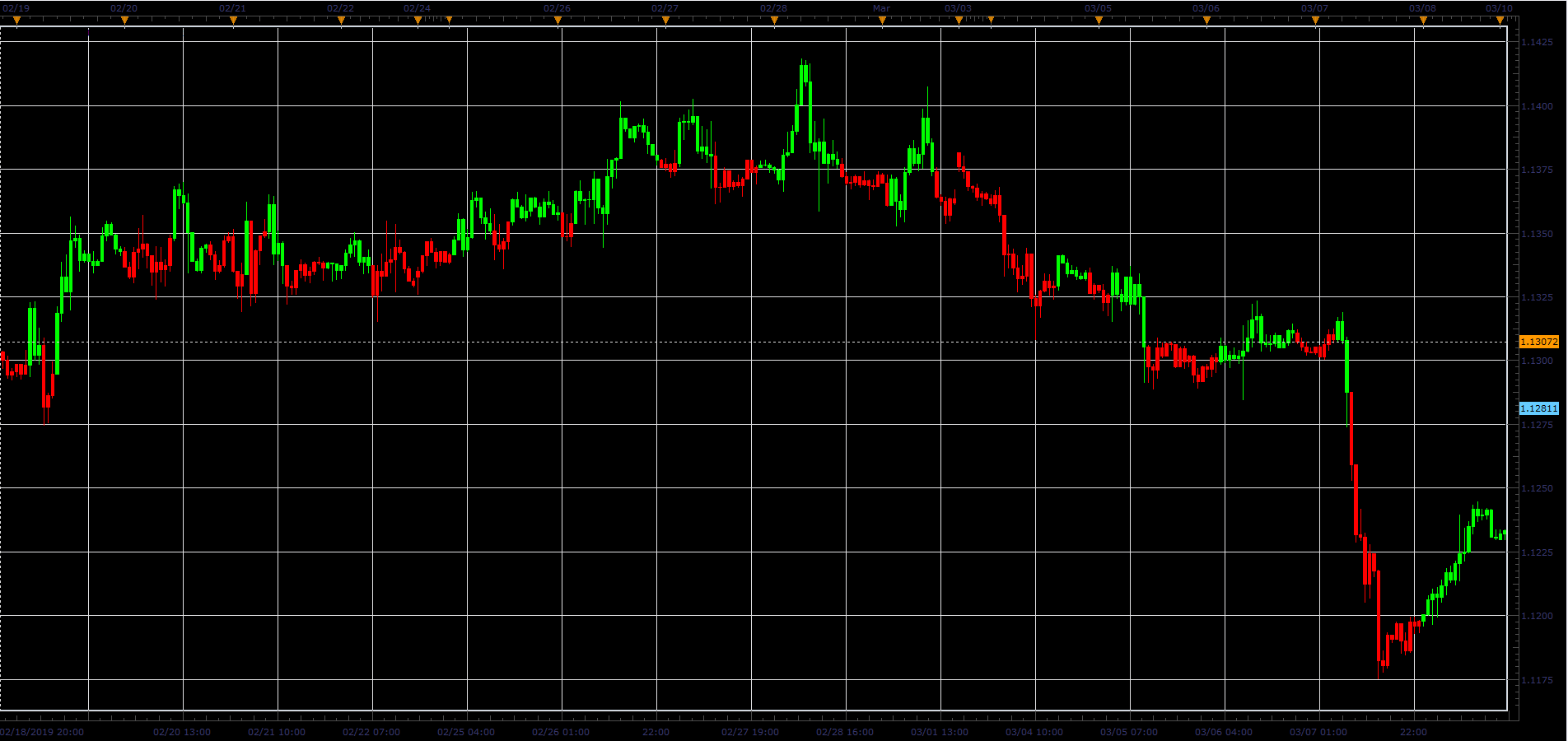This screenshot has height=741, width=1568.
Task: Click the orange 1.13072 price tag
Action: pyautogui.click(x=1539, y=342)
